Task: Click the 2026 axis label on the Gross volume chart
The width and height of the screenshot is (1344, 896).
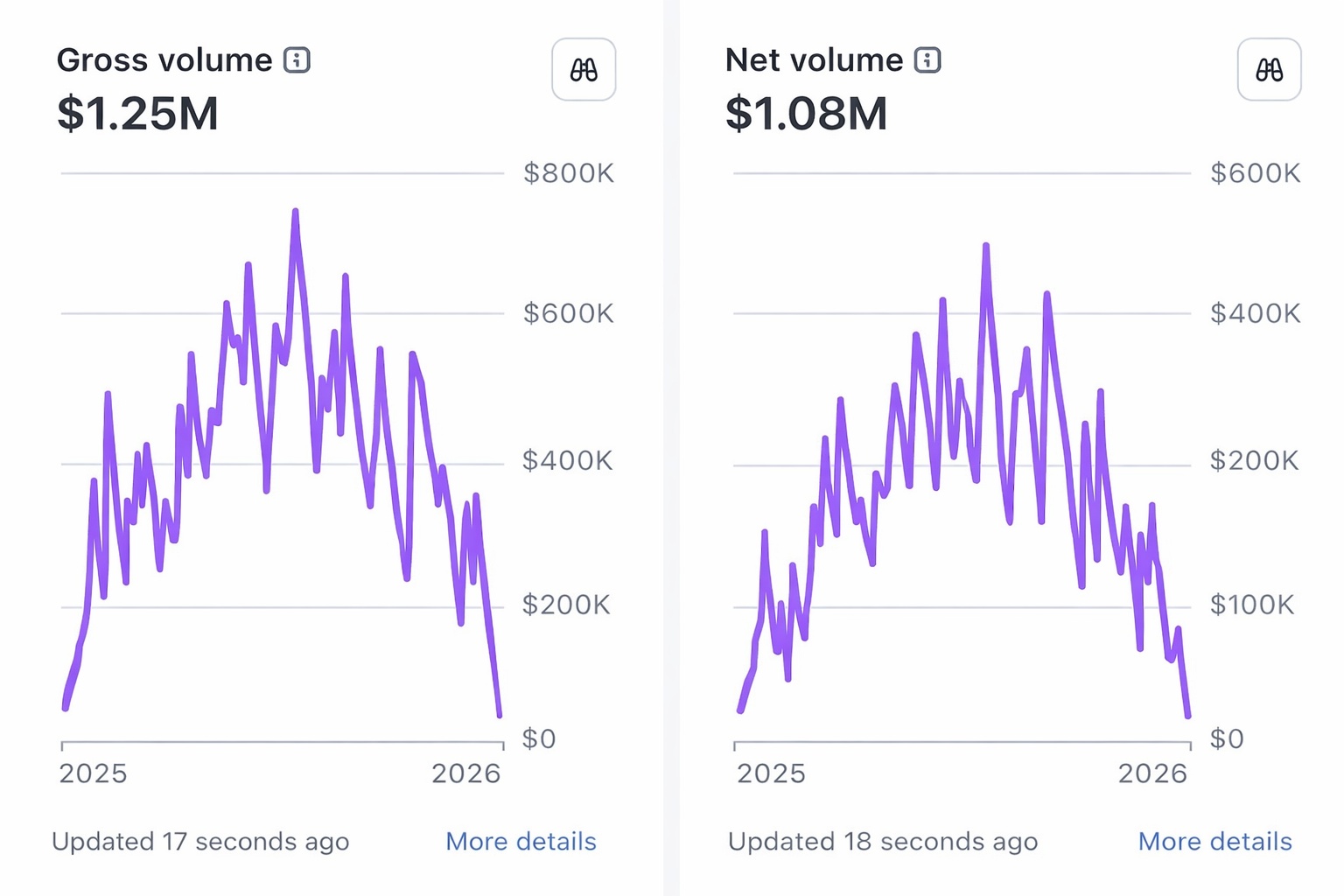Action: coord(465,773)
